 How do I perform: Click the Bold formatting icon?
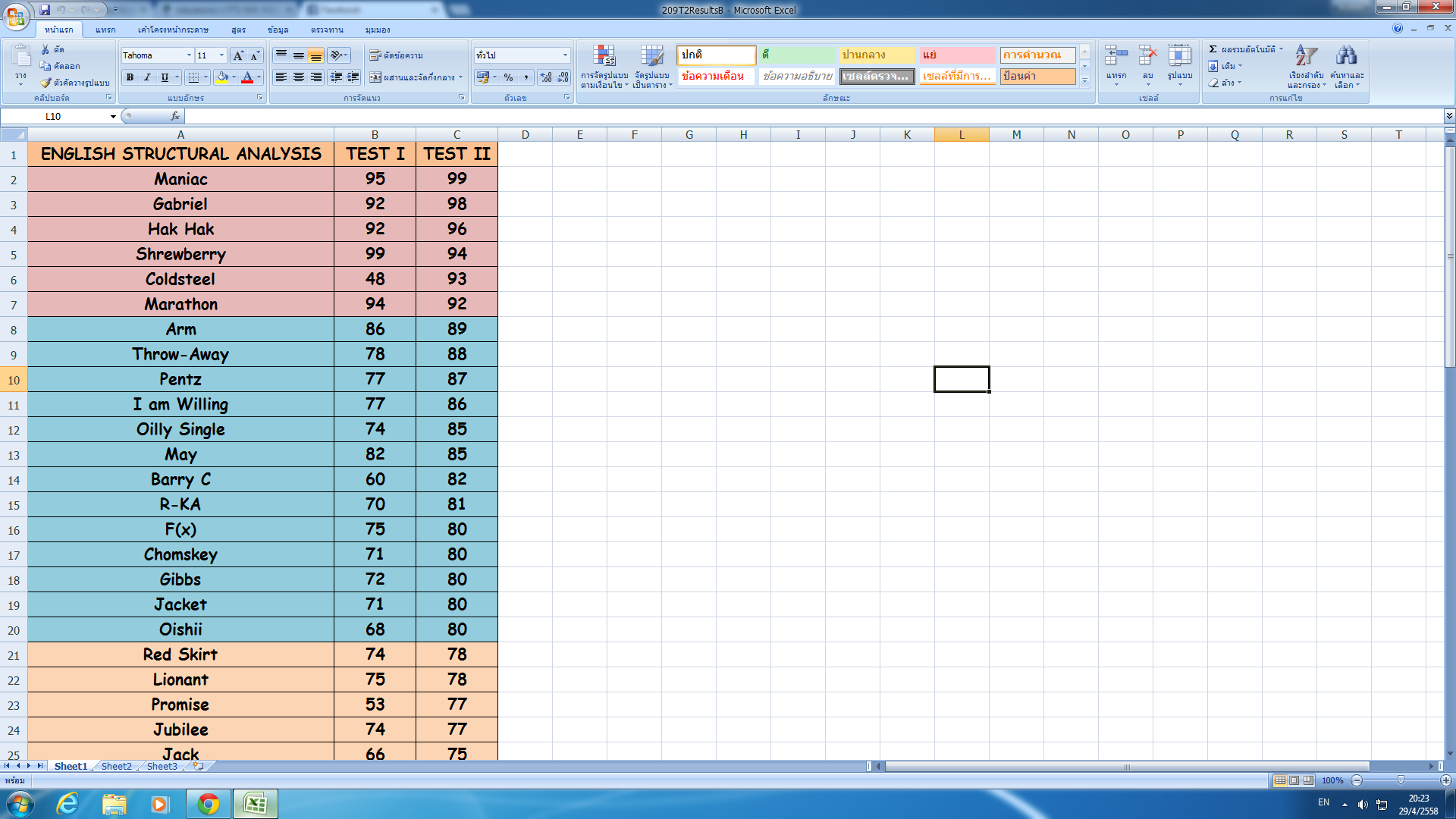(x=130, y=77)
